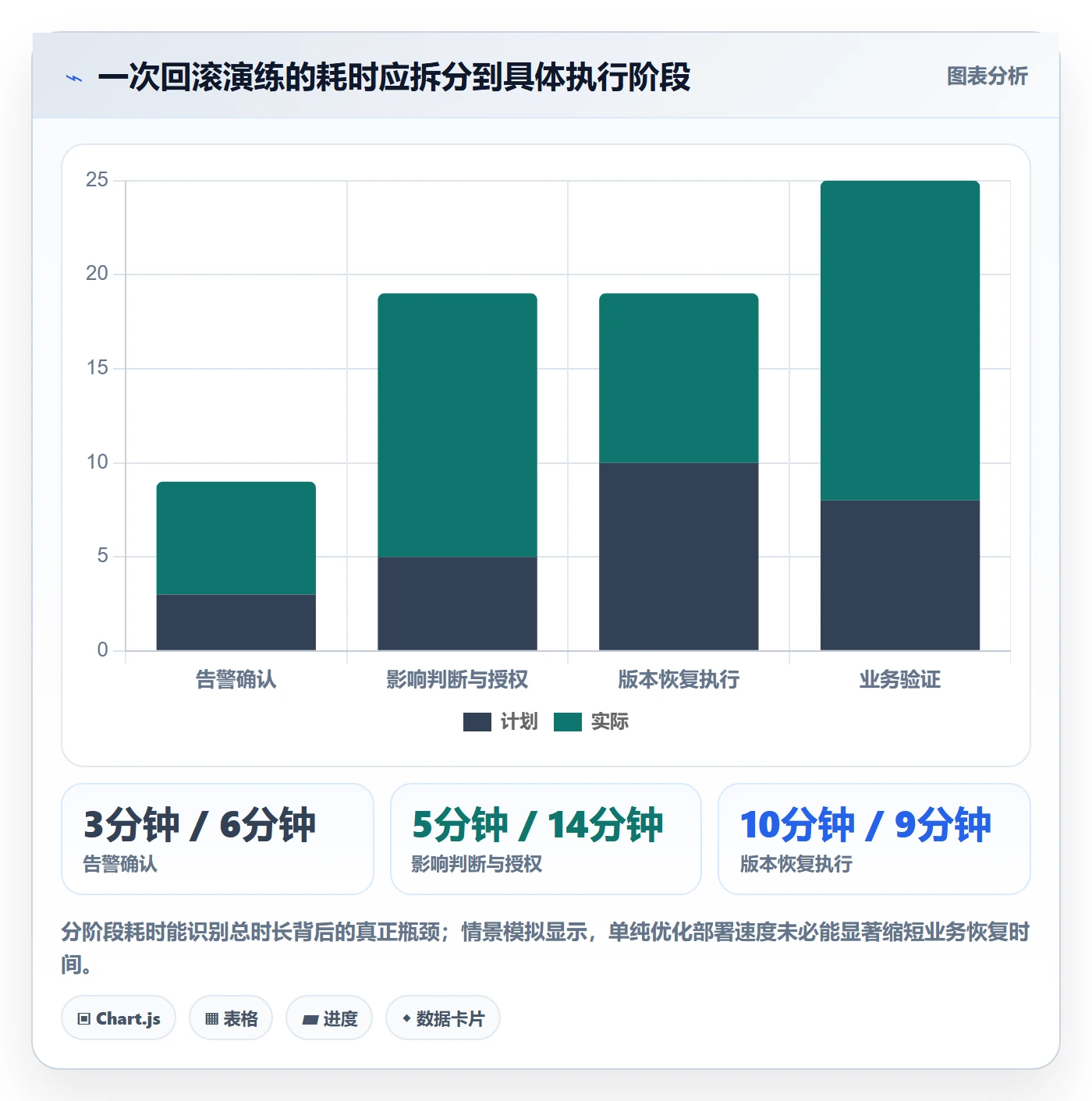1092x1101 pixels.
Task: Click the 版本恢复执行 x-axis label
Action: pyautogui.click(x=679, y=680)
